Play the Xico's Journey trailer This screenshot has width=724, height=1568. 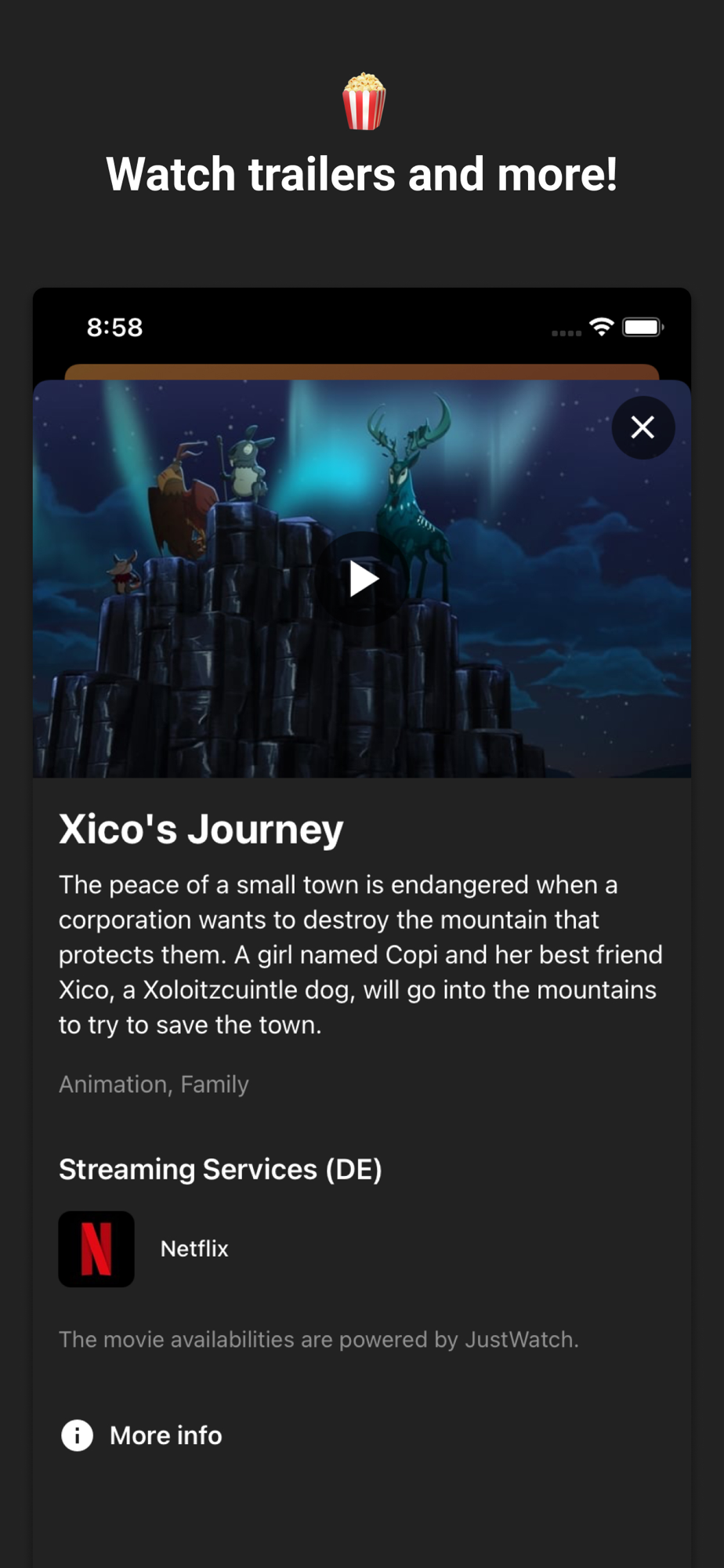362,579
